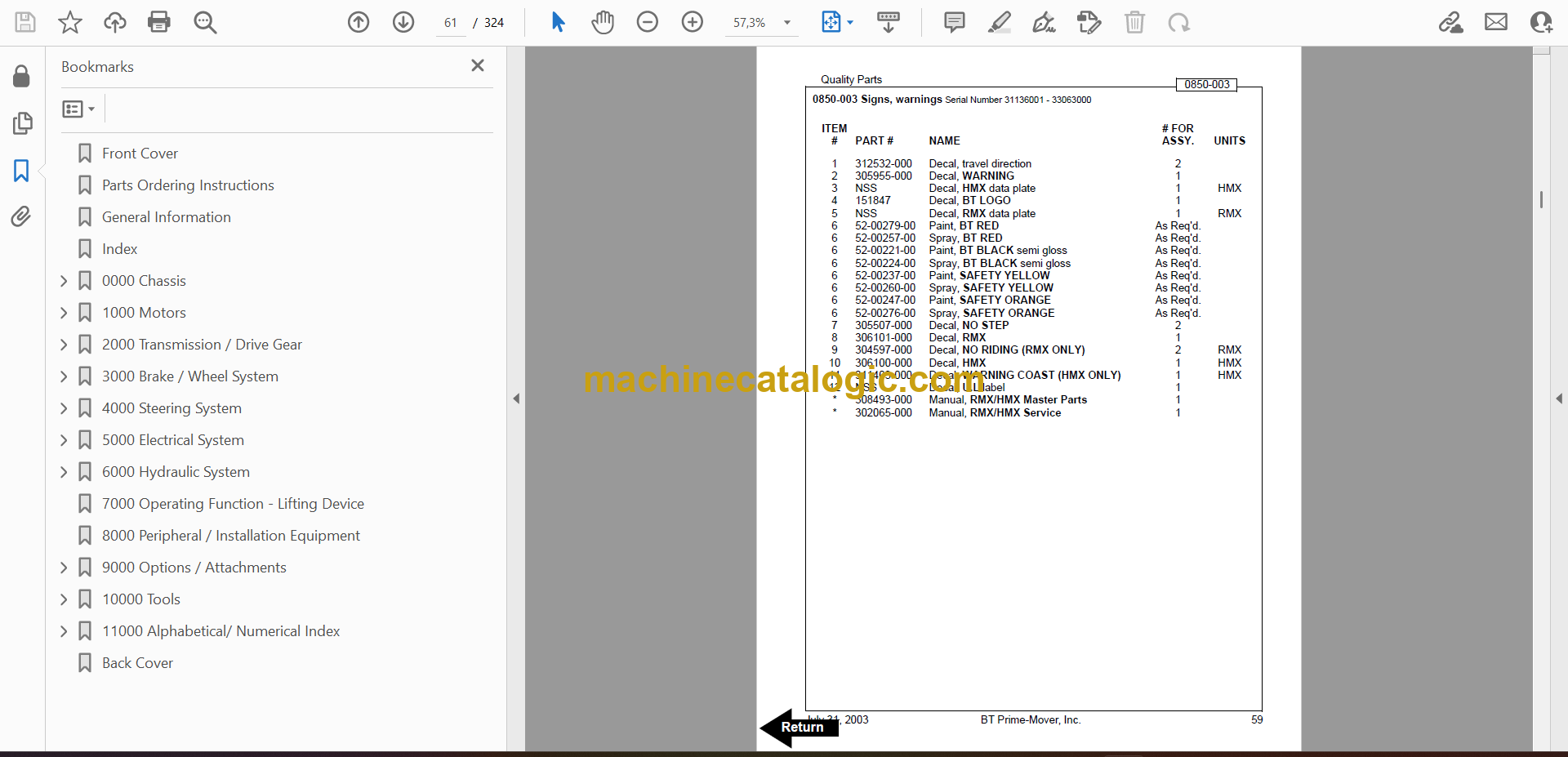Click part number 312532-000
This screenshot has height=757, width=1568.
[884, 163]
